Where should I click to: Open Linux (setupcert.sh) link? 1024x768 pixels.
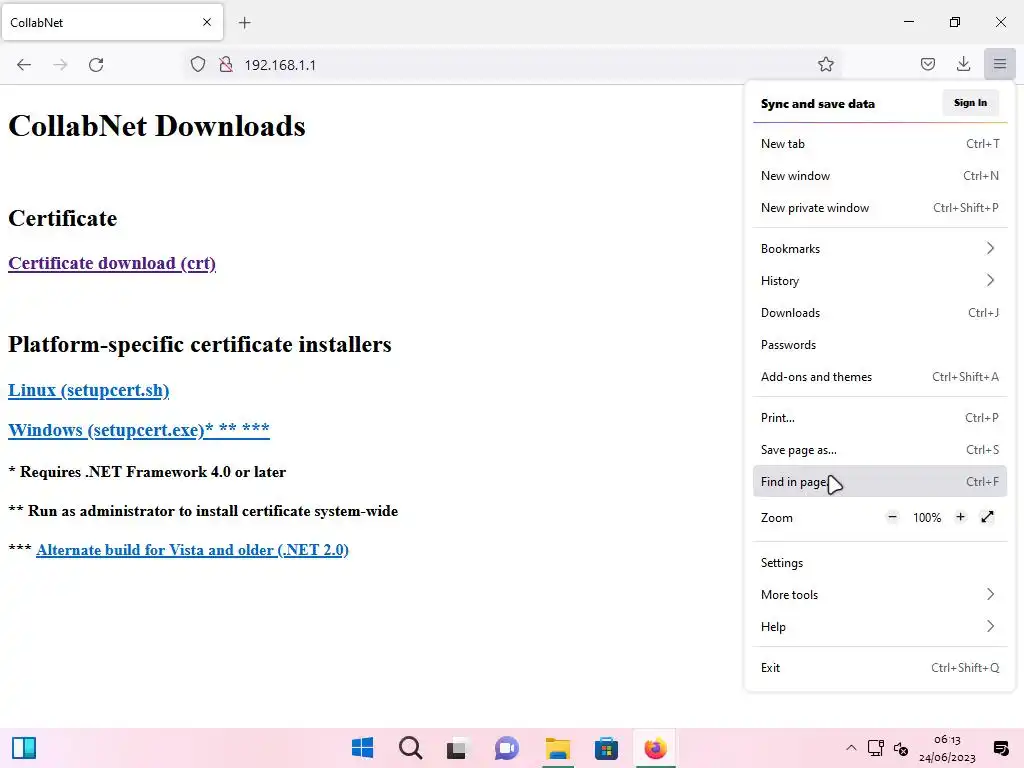click(x=89, y=390)
